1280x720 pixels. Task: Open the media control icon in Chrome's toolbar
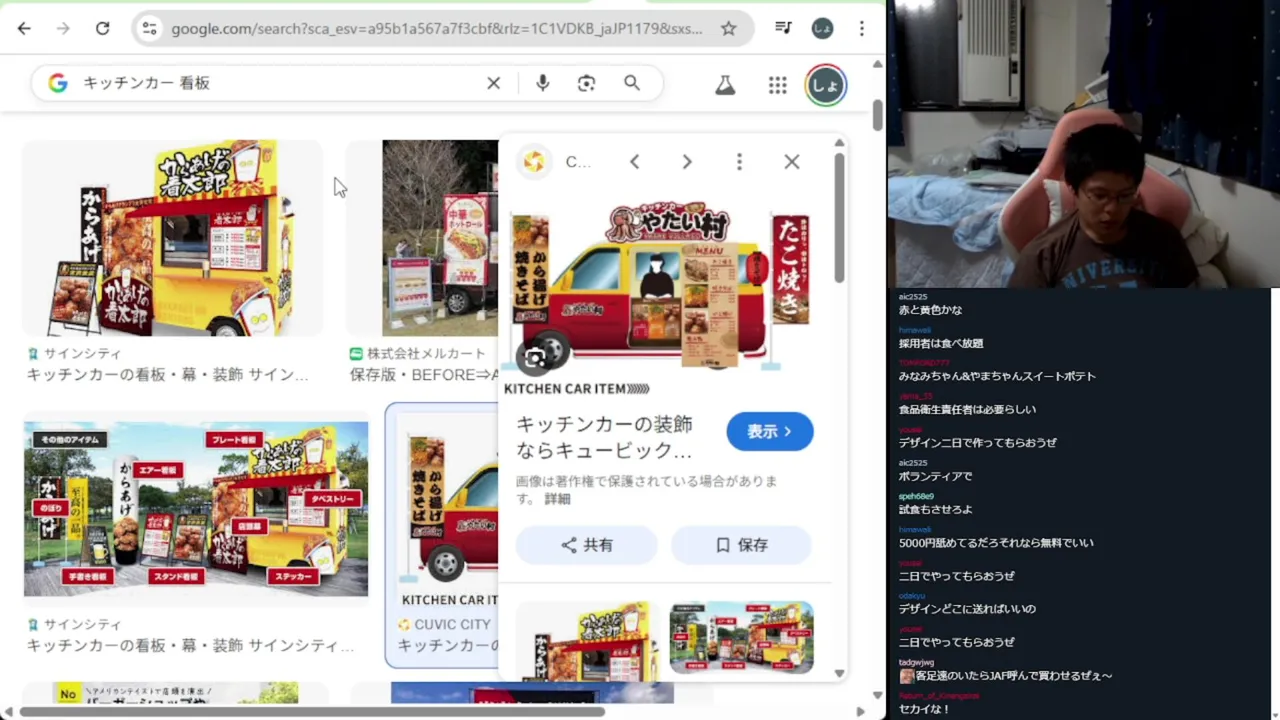pyautogui.click(x=784, y=29)
